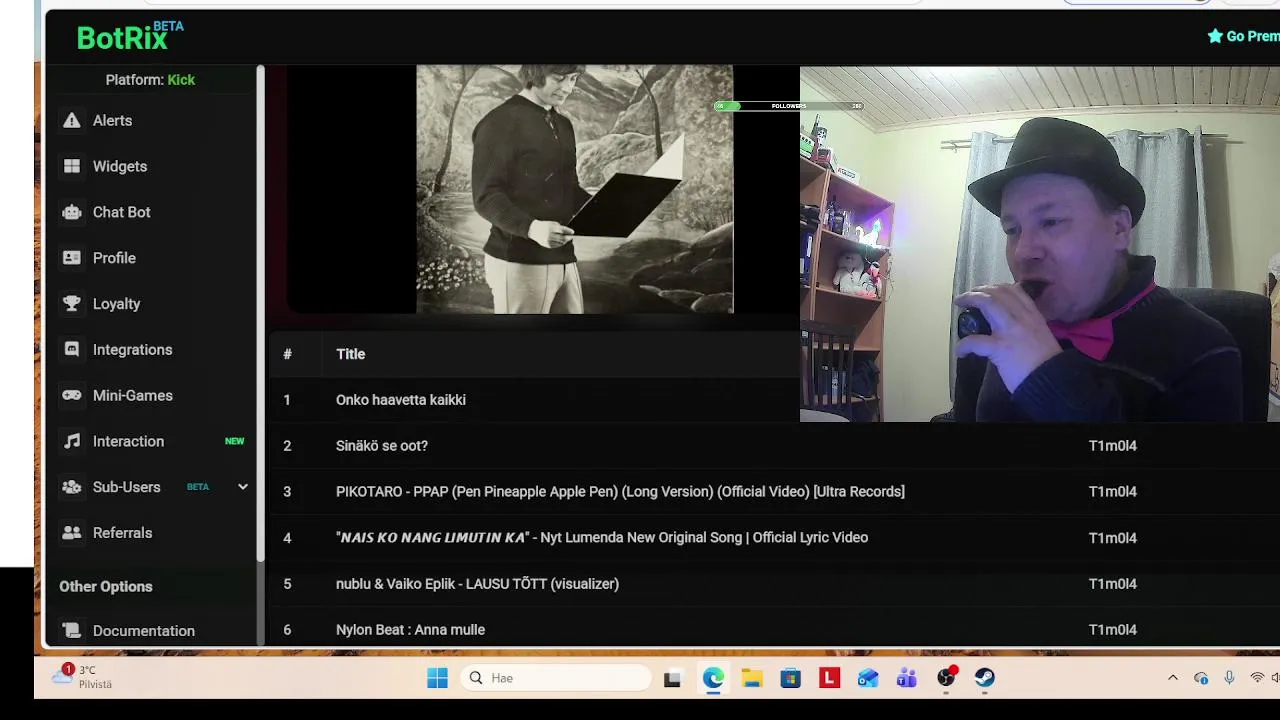1280x720 pixels.
Task: Open the Wi-Fi network tray icon
Action: click(1257, 678)
